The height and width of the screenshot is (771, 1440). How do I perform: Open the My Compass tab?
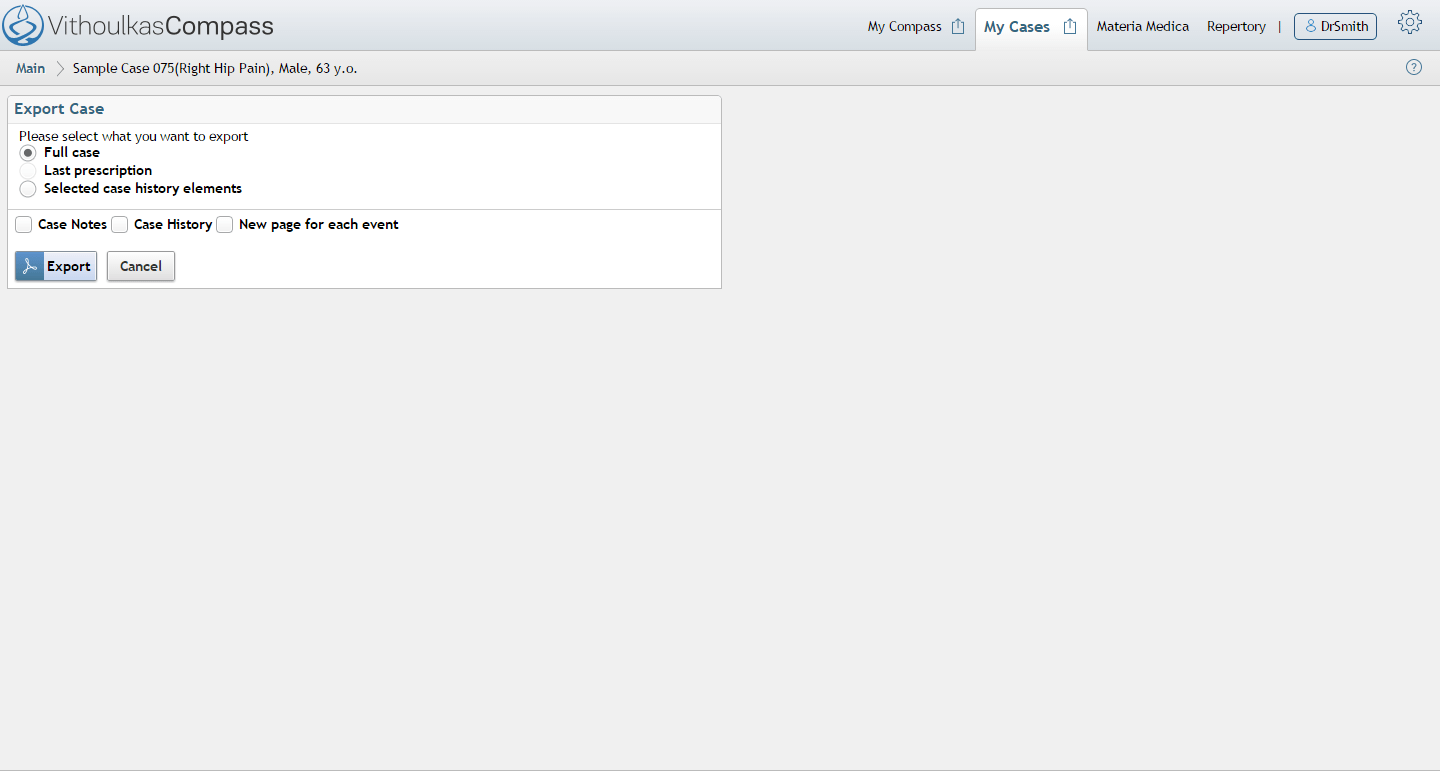pos(904,27)
